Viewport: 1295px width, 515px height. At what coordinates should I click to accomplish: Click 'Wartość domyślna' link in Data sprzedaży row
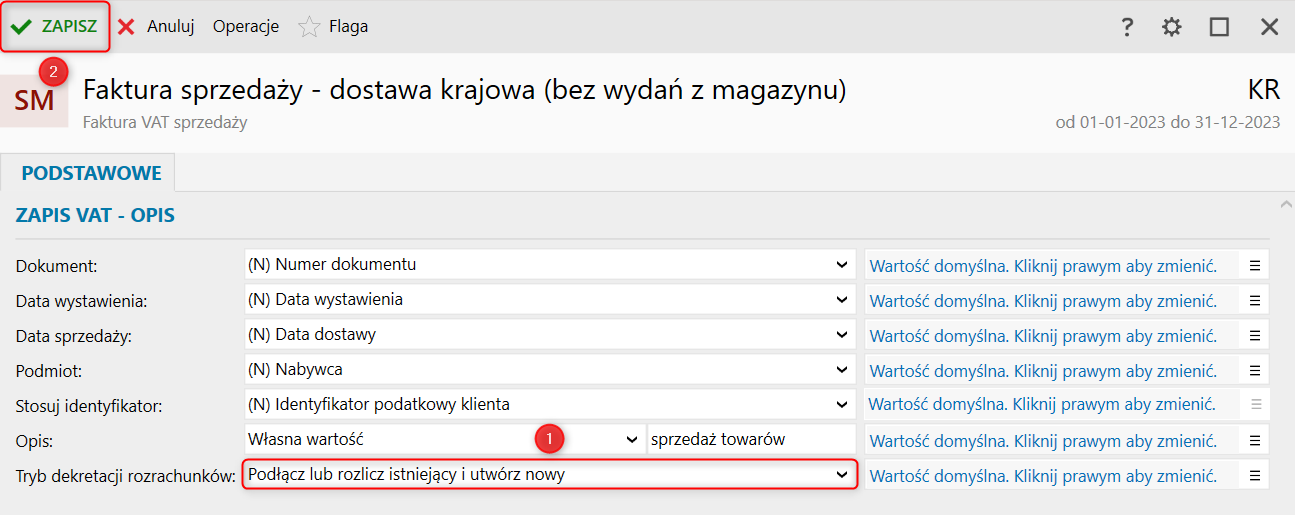point(1043,336)
